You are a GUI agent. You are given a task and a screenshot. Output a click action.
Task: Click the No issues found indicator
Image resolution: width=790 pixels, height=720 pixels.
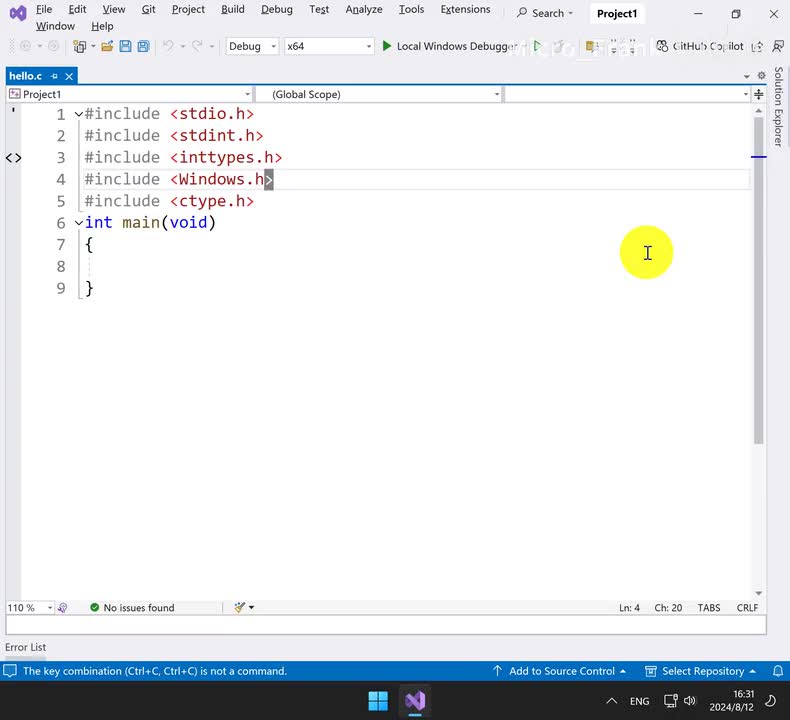(132, 608)
